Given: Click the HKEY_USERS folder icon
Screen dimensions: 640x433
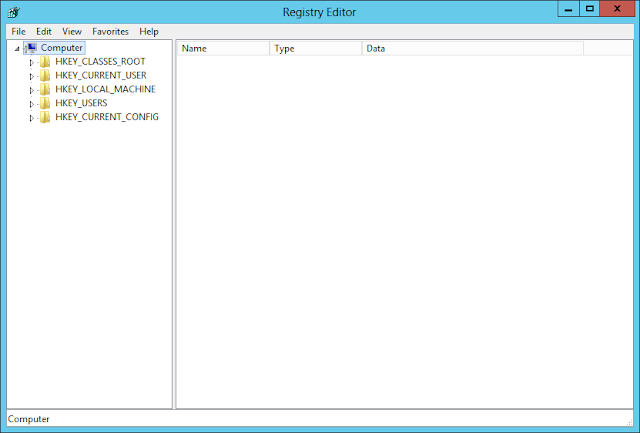Looking at the screenshot, I should coord(45,103).
